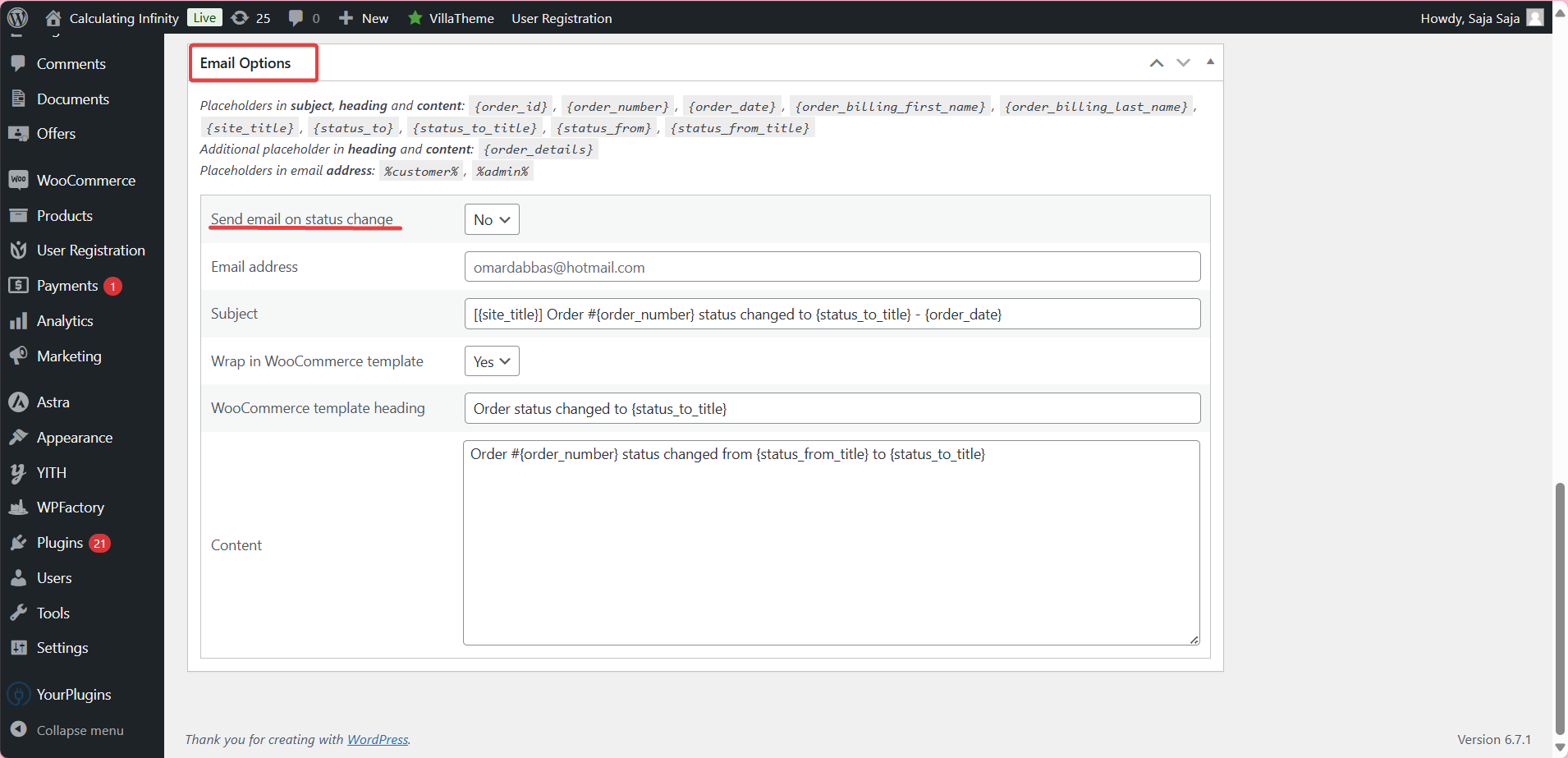Screen dimensions: 1568x758
Task: Move Email Options panel up
Action: [1156, 63]
